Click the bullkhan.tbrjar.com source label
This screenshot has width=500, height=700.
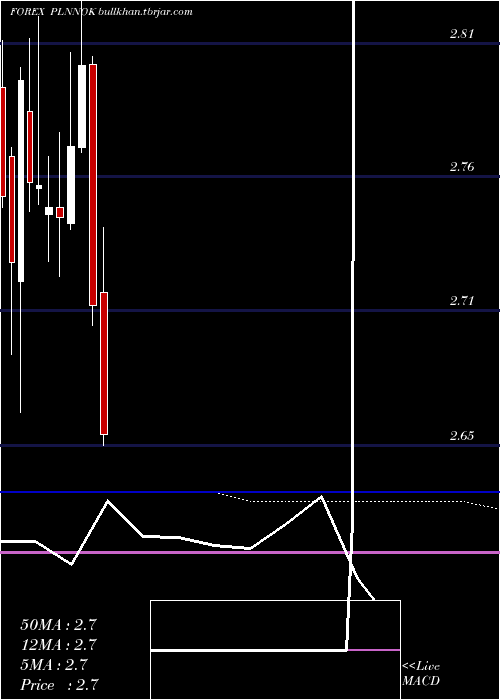(145, 12)
